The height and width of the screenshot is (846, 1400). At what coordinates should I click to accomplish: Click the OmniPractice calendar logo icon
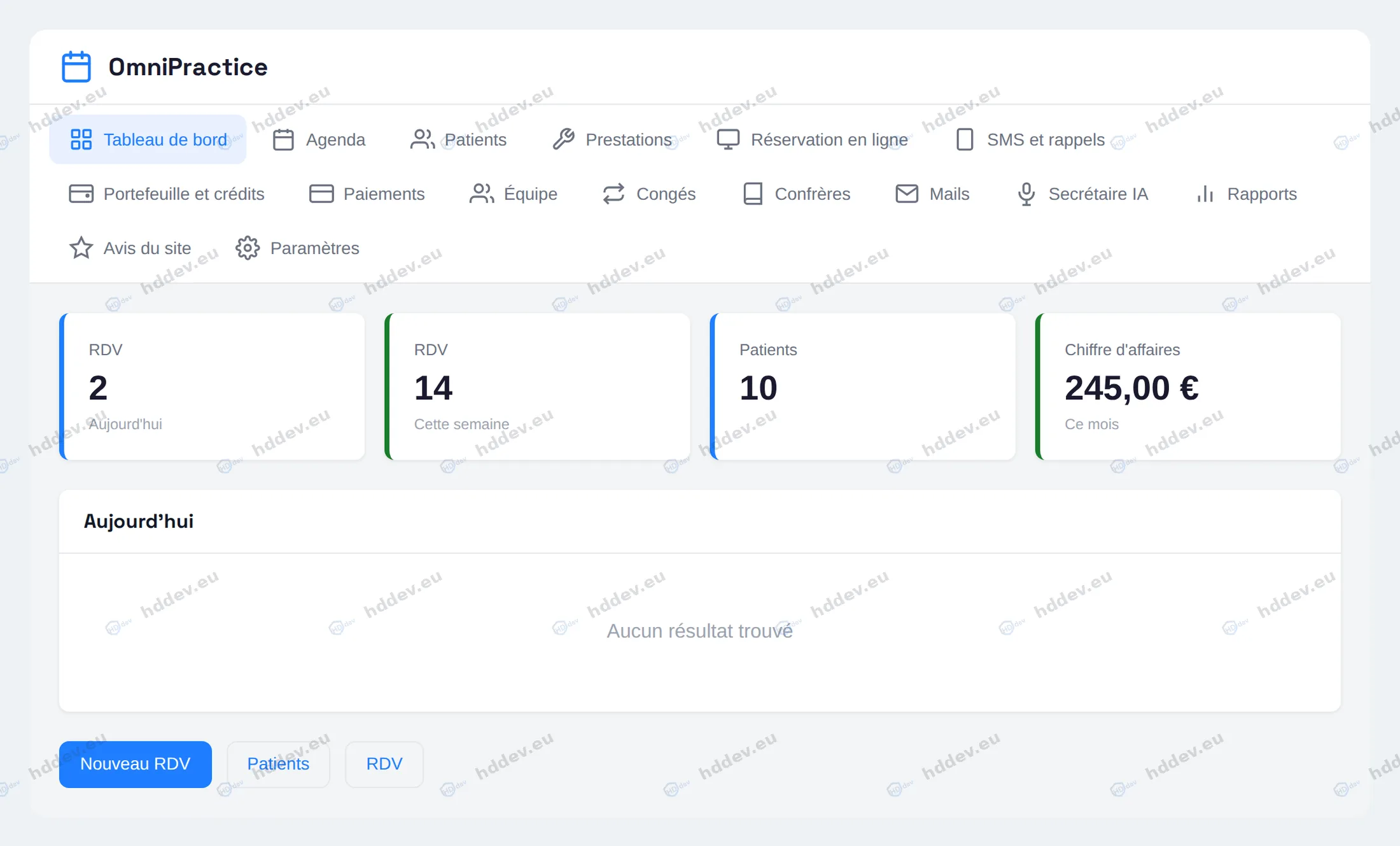coord(76,67)
